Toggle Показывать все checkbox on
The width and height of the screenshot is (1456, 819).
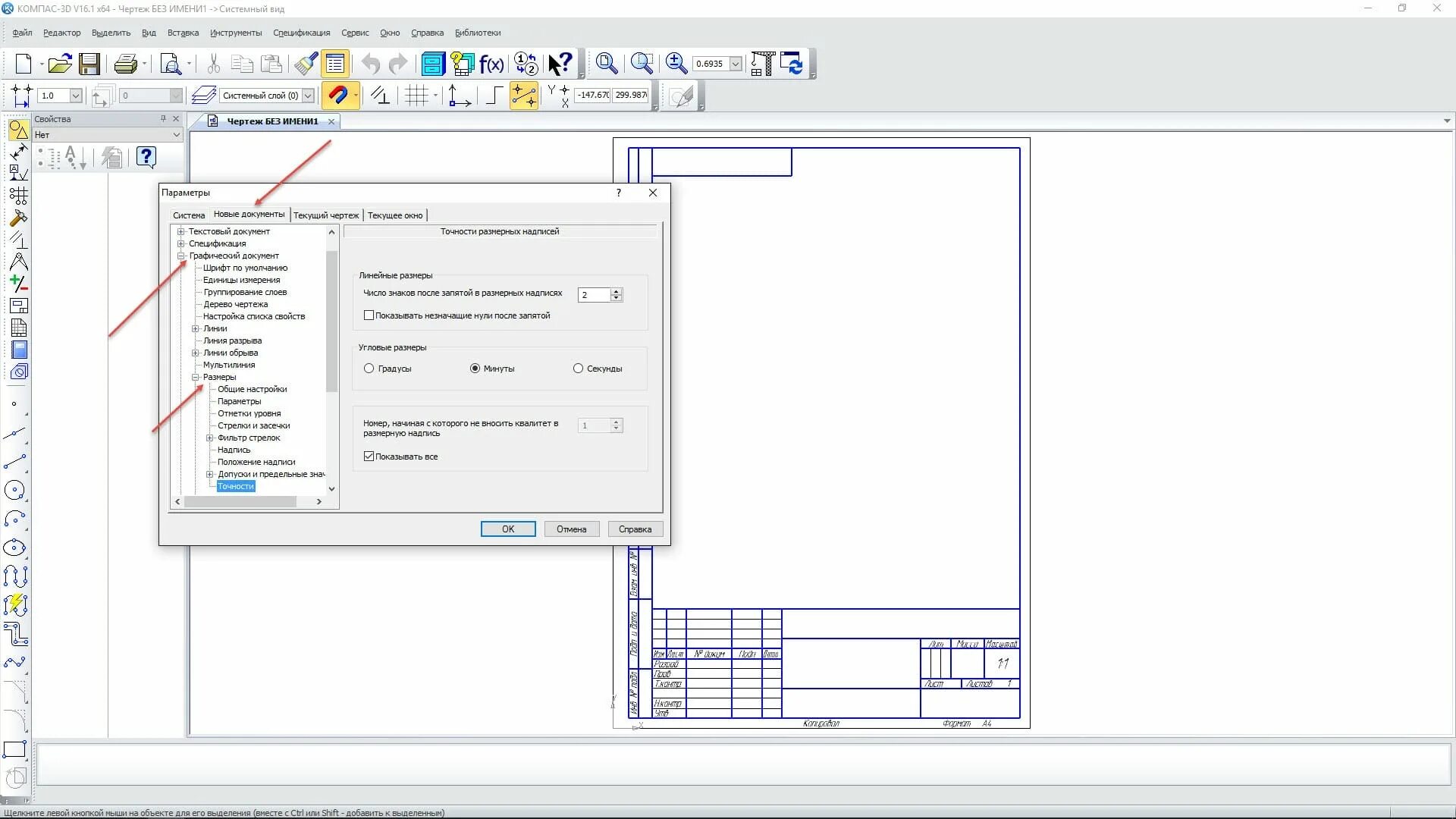click(369, 456)
